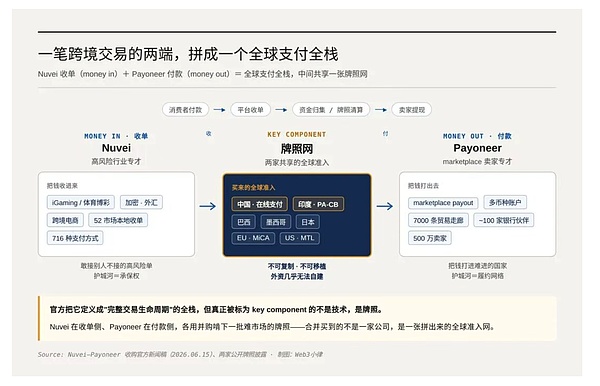Screen dimensions: 600x386
Task: Click the text '外资几乎无法自建'
Action: pos(297,277)
